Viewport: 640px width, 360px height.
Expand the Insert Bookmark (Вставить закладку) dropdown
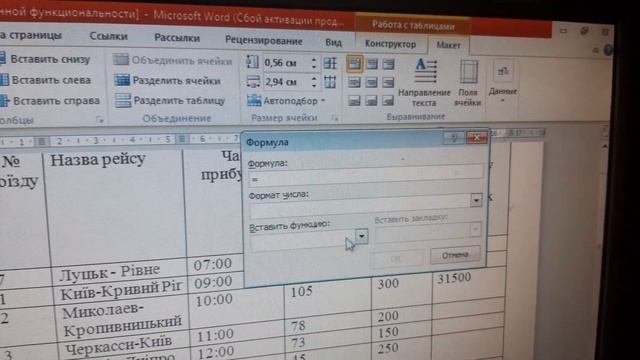pos(475,229)
